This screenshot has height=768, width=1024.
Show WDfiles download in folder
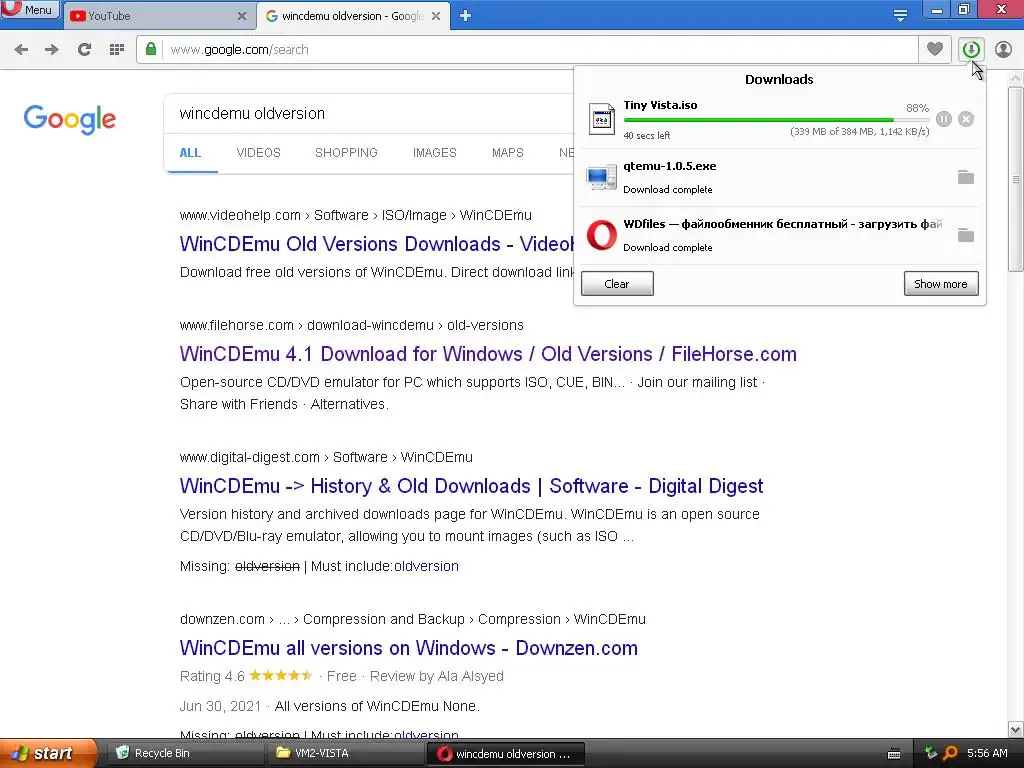[x=966, y=235]
